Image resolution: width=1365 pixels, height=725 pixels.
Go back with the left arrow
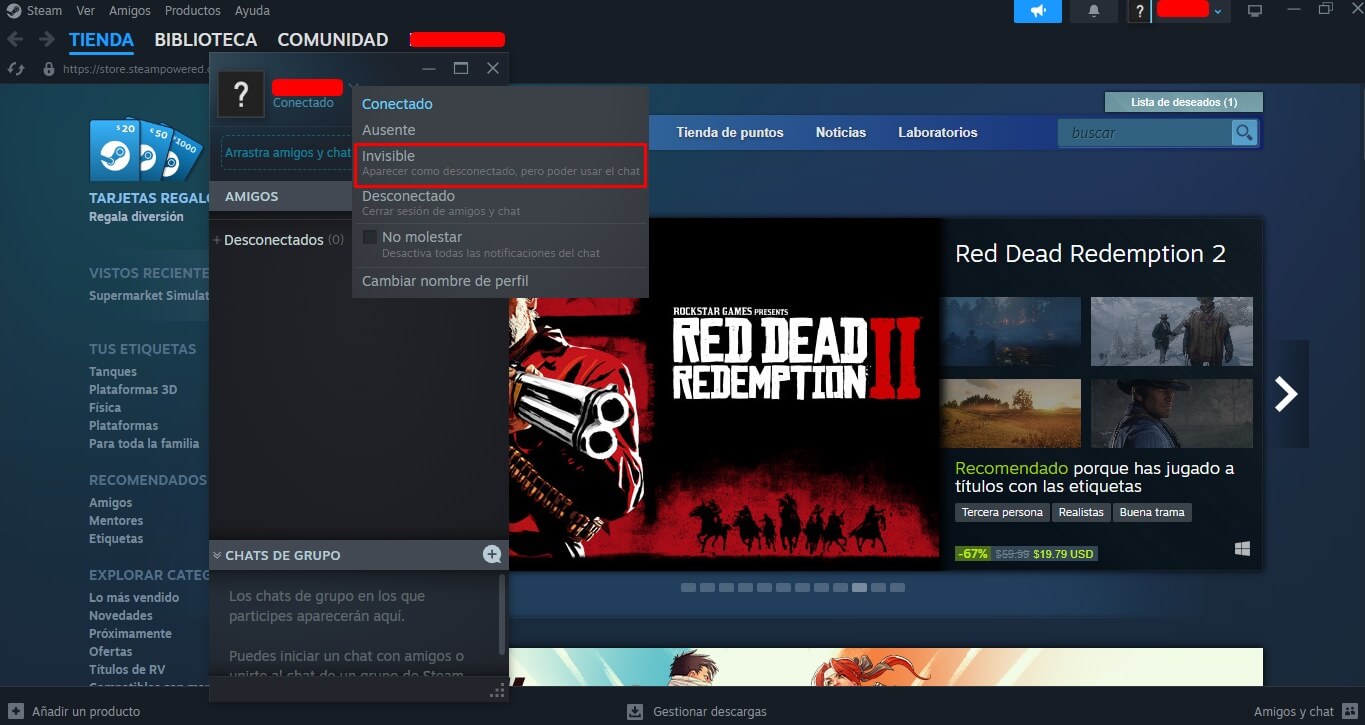point(15,40)
